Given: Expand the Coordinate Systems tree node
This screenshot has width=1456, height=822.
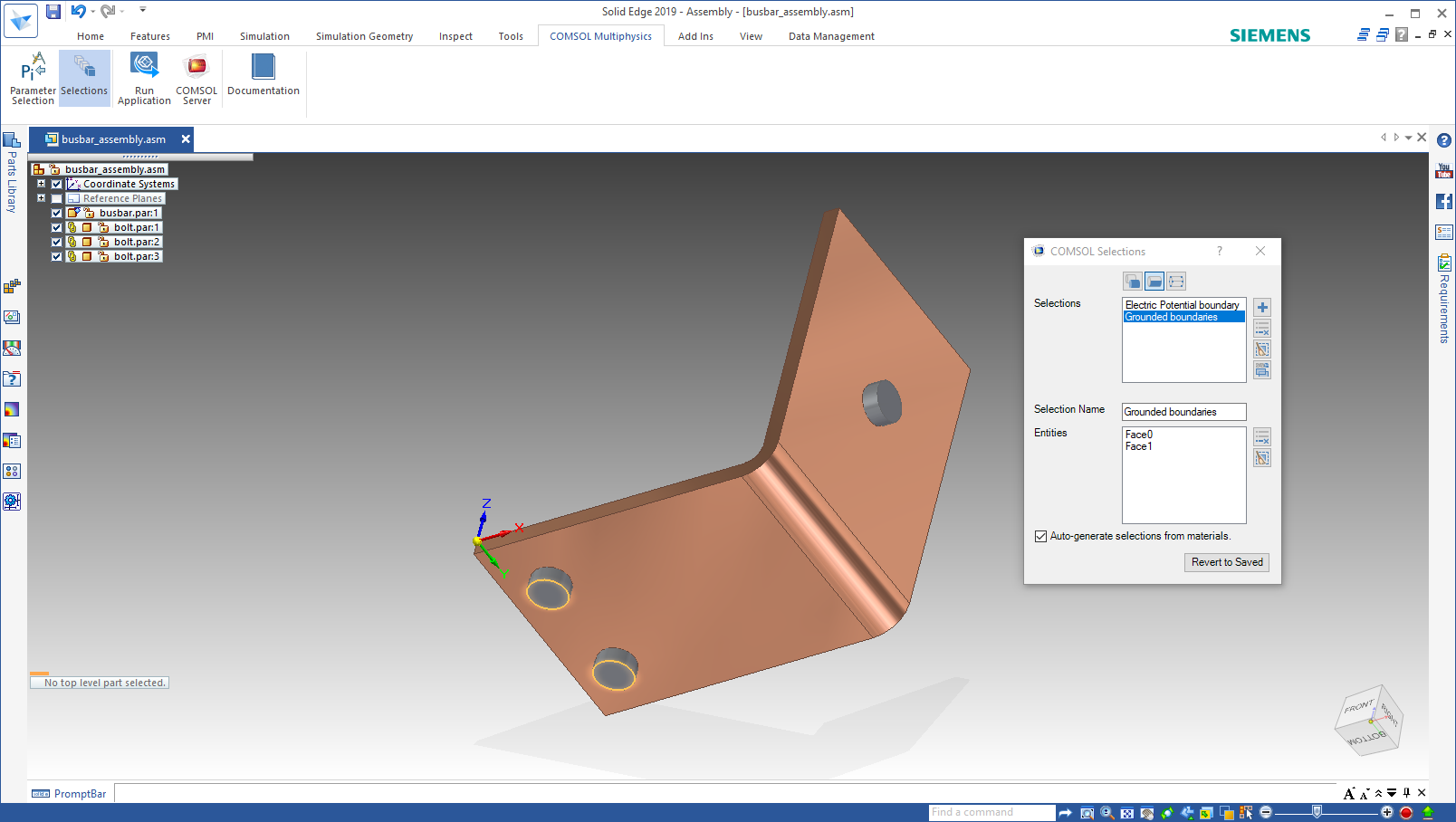Looking at the screenshot, I should 41,184.
